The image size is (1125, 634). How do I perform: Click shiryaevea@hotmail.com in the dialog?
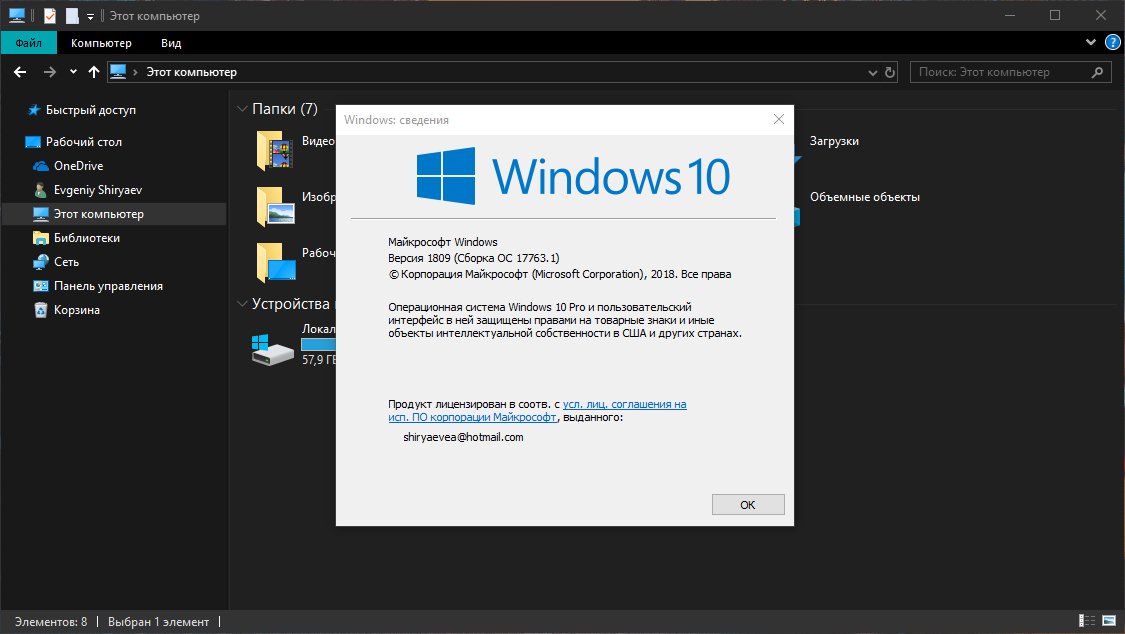tap(463, 437)
